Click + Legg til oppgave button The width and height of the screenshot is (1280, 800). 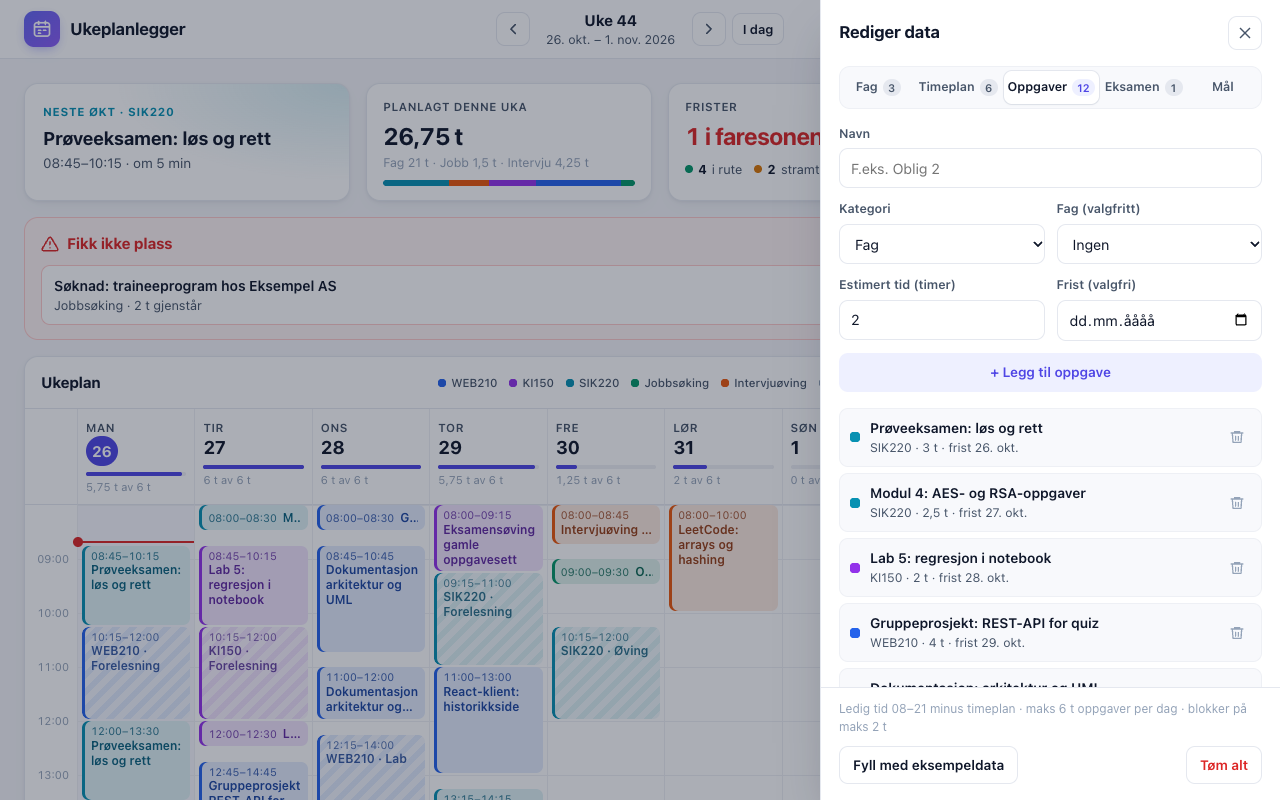click(x=1050, y=372)
